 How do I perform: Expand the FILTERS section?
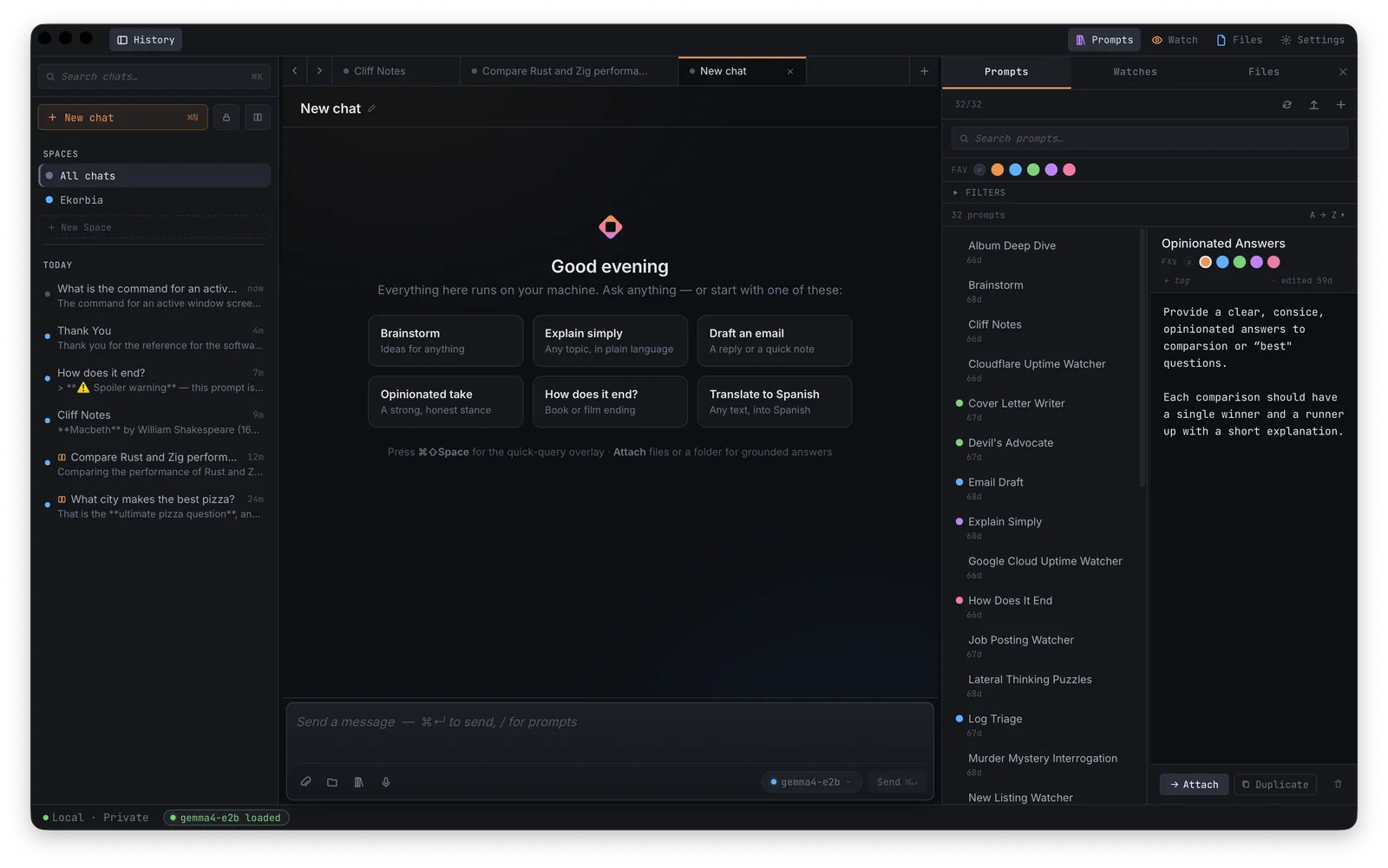(979, 193)
